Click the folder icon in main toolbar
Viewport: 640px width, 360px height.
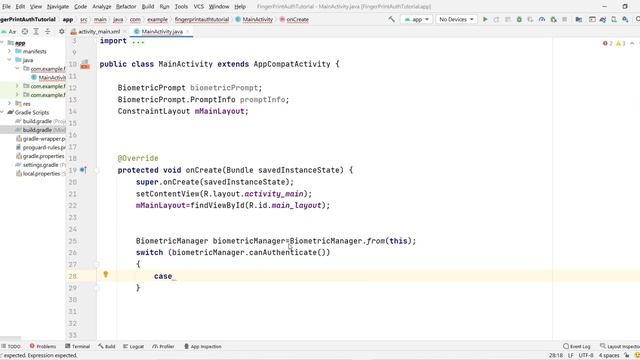pyautogui.click(x=579, y=19)
